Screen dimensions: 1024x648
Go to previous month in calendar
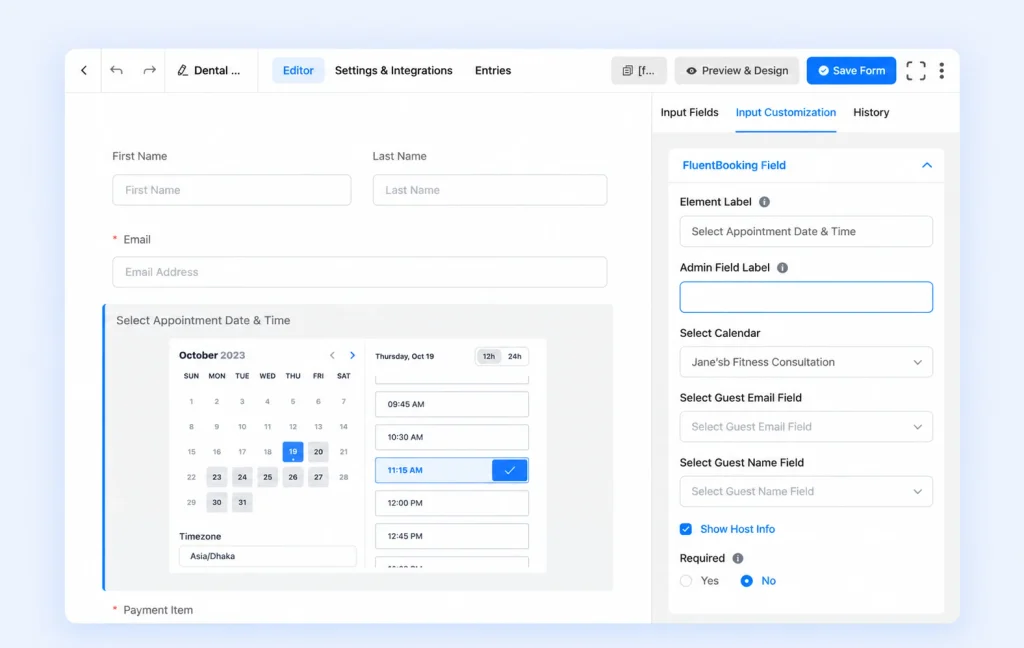point(332,355)
